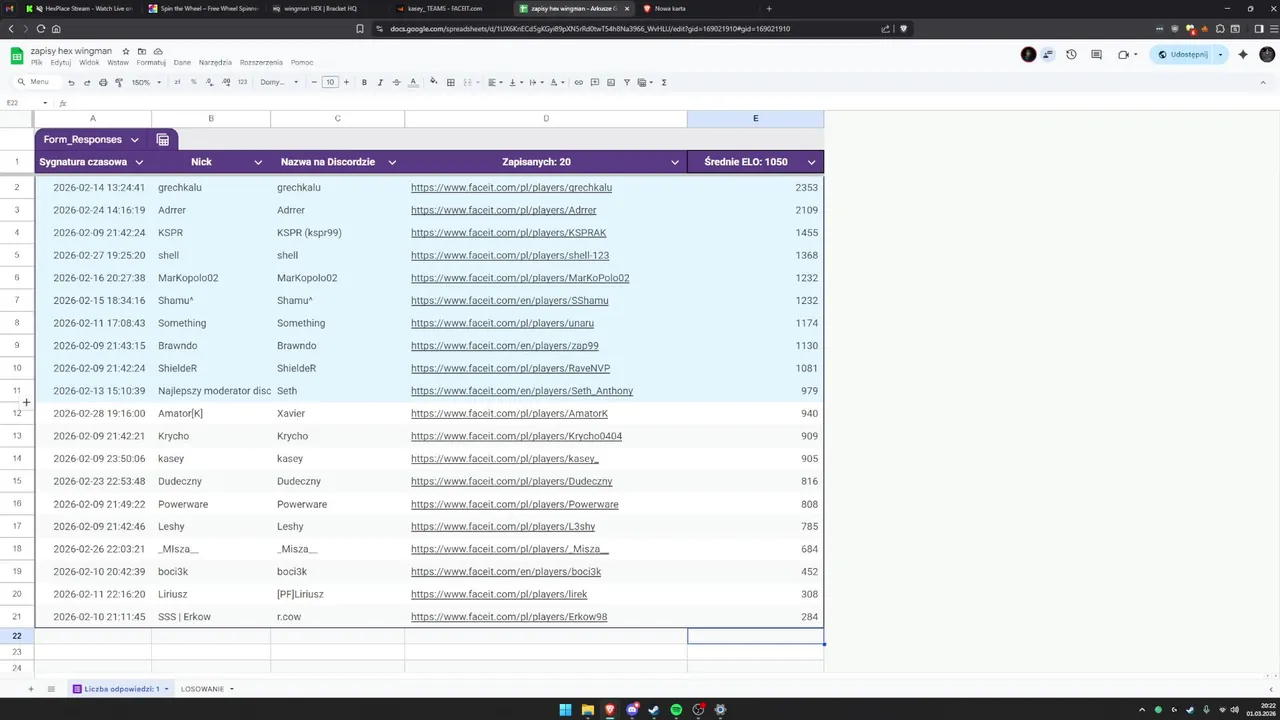The image size is (1280, 720).
Task: Add a new sheet with plus icon
Action: [30, 689]
